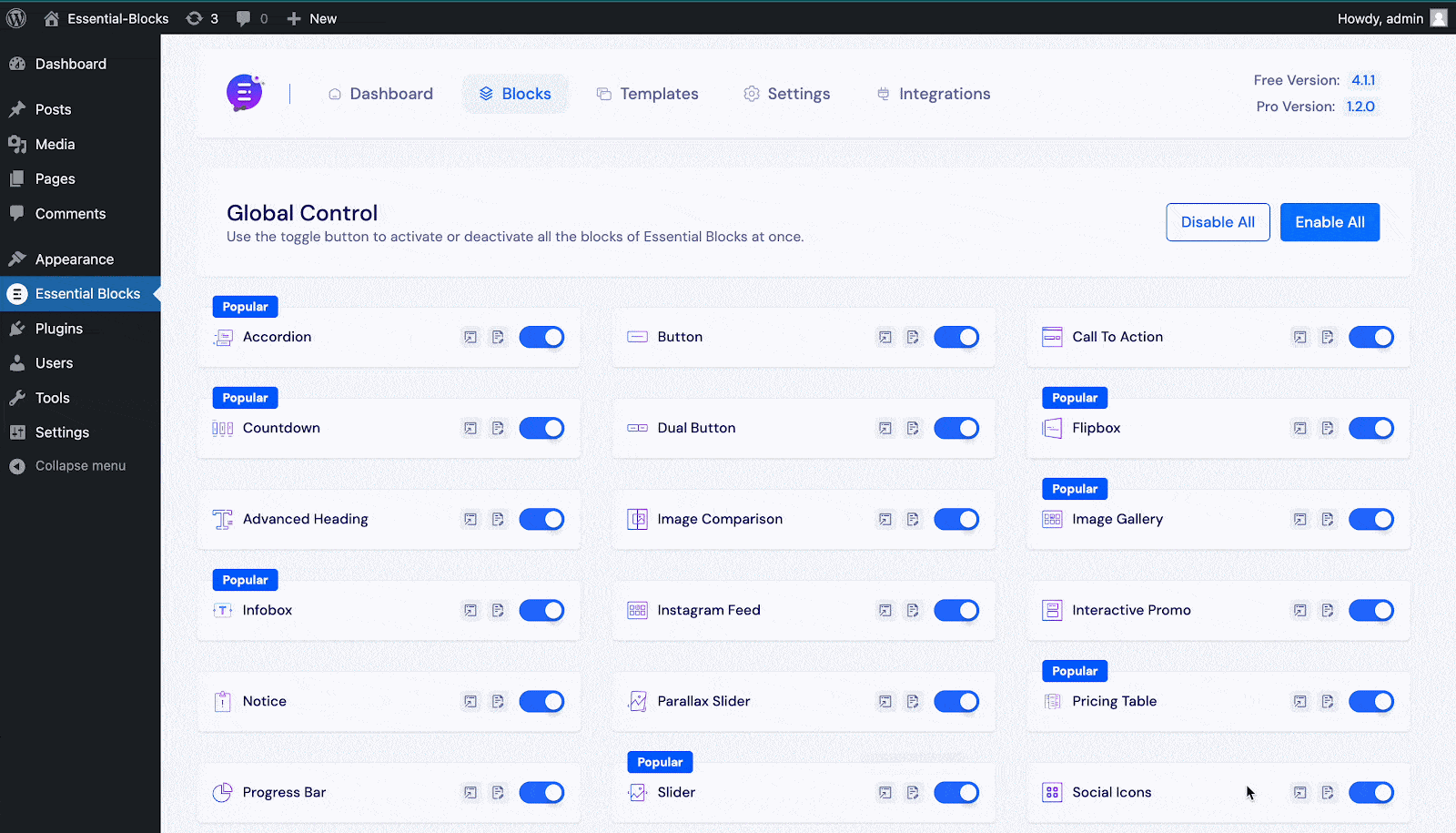Open the Slider block demo icon
Viewport: 1456px width, 833px height.
coord(885,792)
